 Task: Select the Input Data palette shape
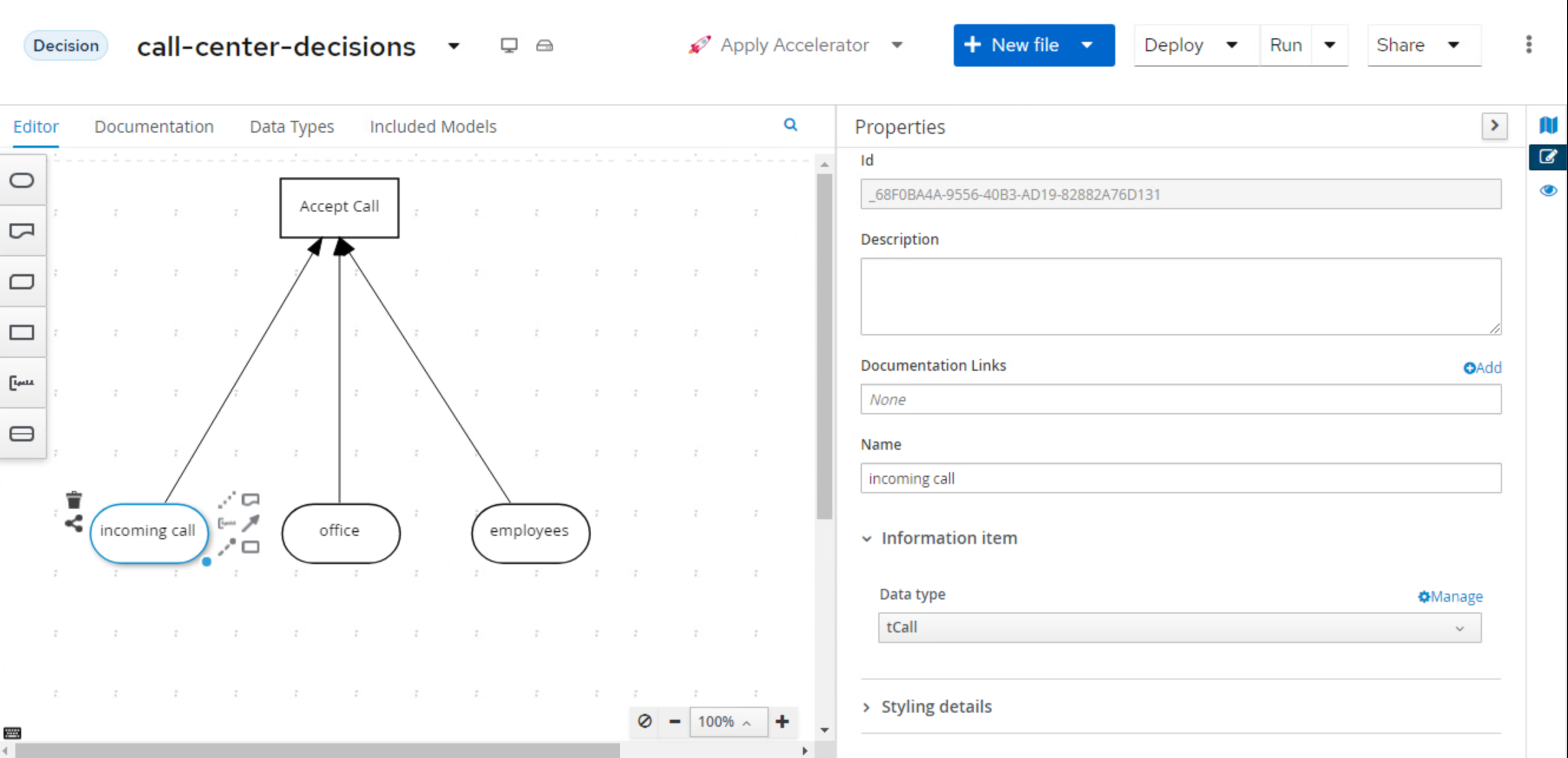click(x=22, y=180)
